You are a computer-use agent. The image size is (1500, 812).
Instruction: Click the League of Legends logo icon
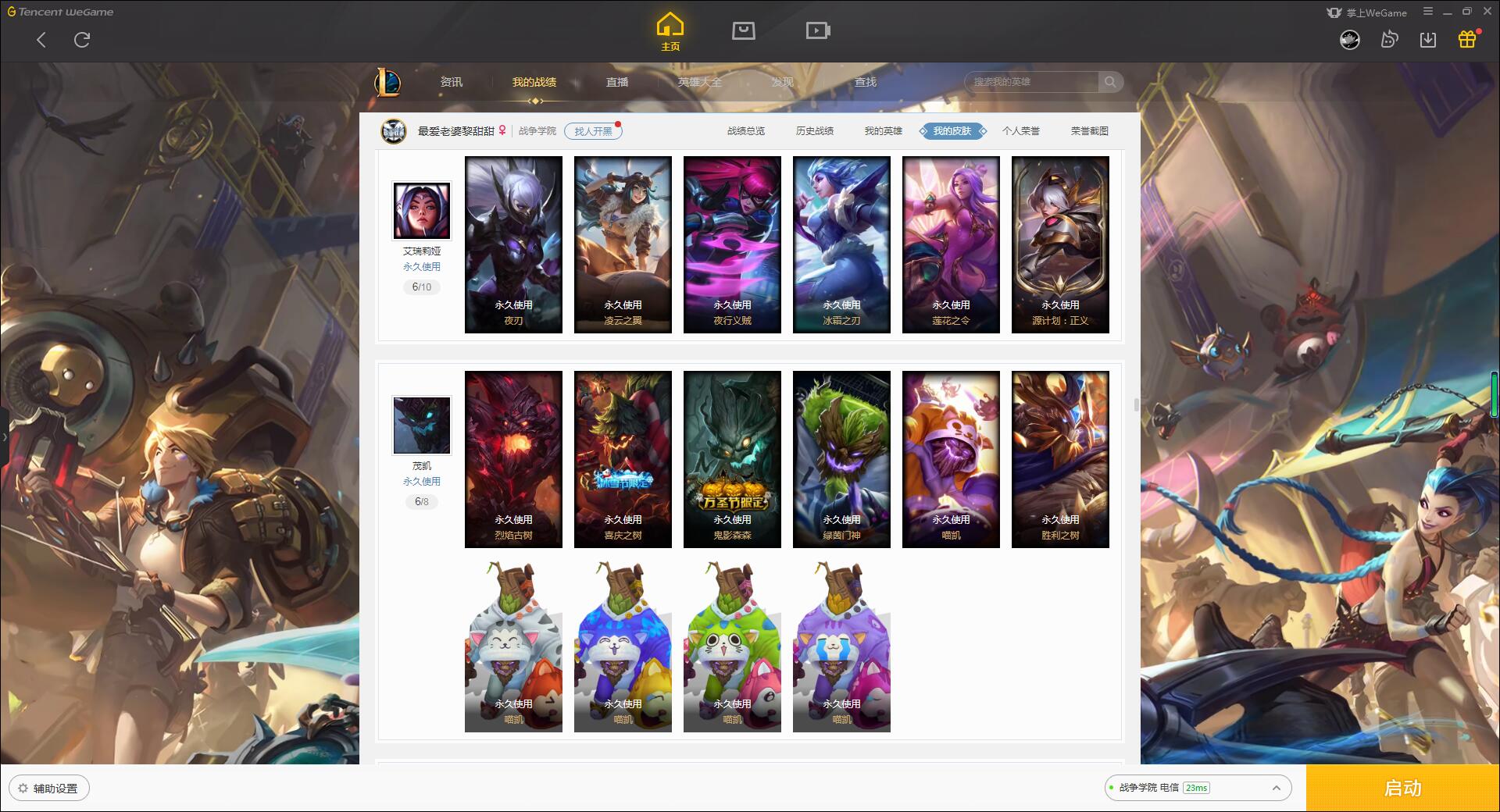click(387, 82)
